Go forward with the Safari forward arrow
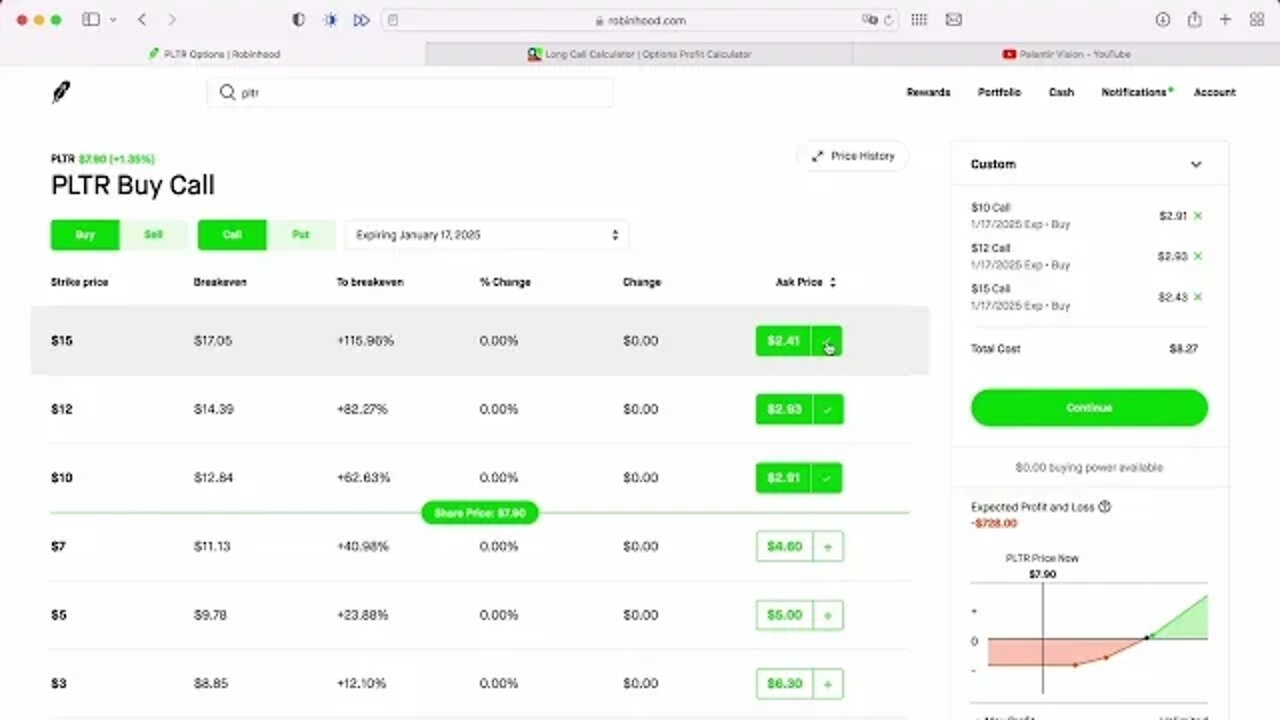 coord(172,20)
